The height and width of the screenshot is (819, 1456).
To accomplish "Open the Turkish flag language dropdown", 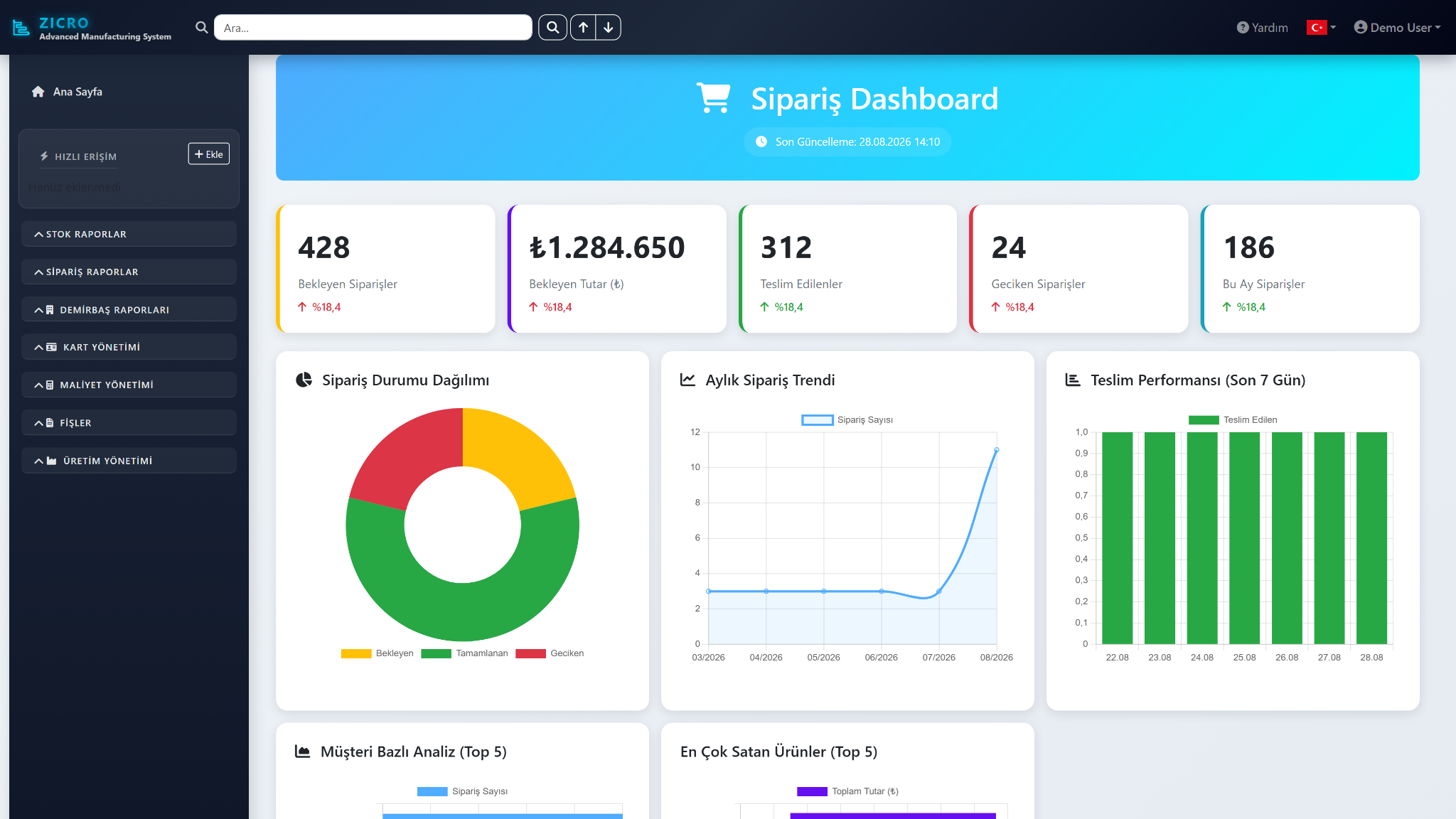I will click(x=1321, y=28).
